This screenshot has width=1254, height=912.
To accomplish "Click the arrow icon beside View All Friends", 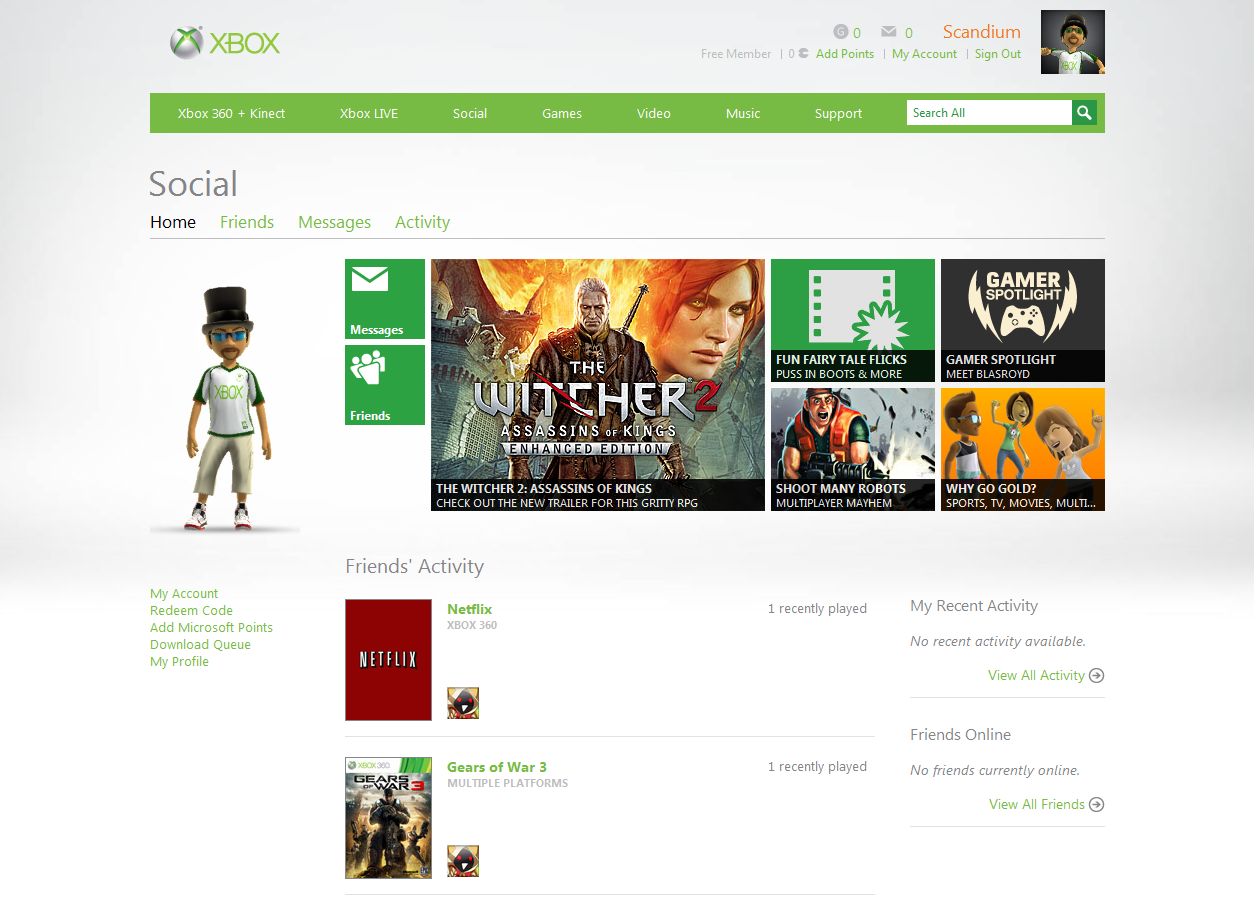I will pos(1097,804).
